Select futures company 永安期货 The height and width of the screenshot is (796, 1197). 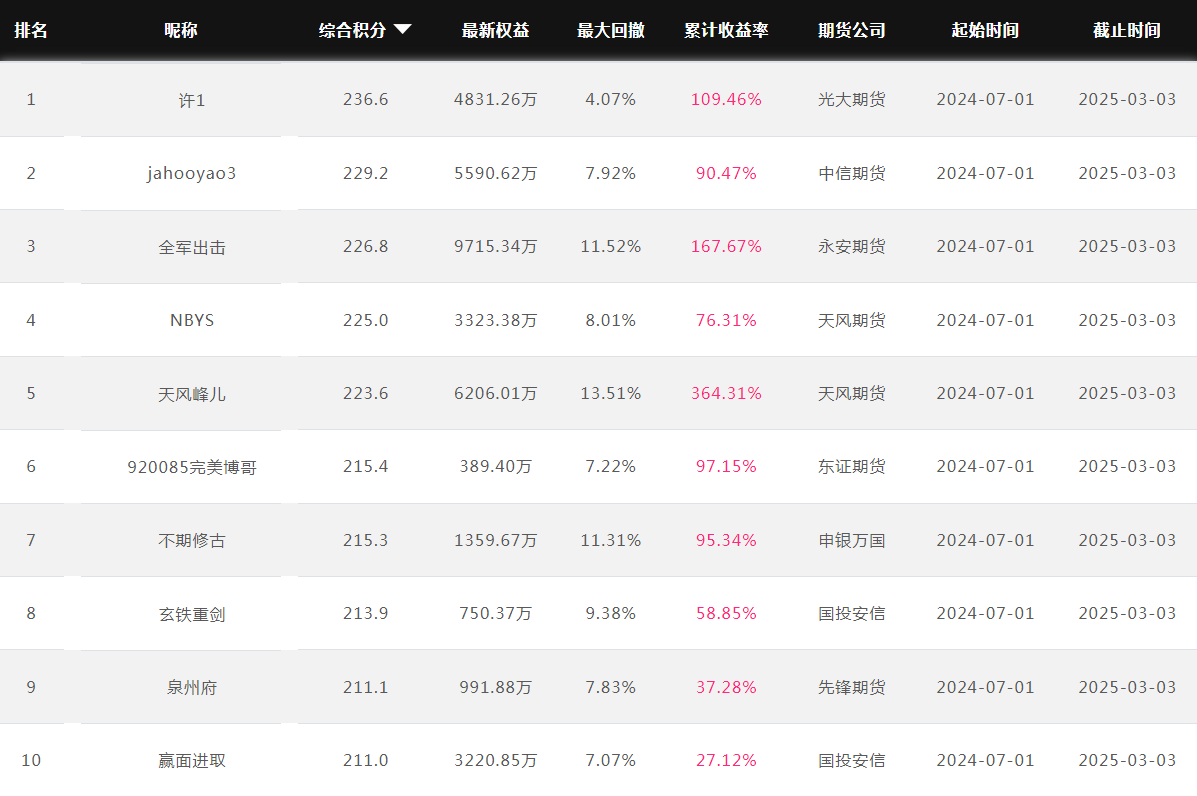852,247
